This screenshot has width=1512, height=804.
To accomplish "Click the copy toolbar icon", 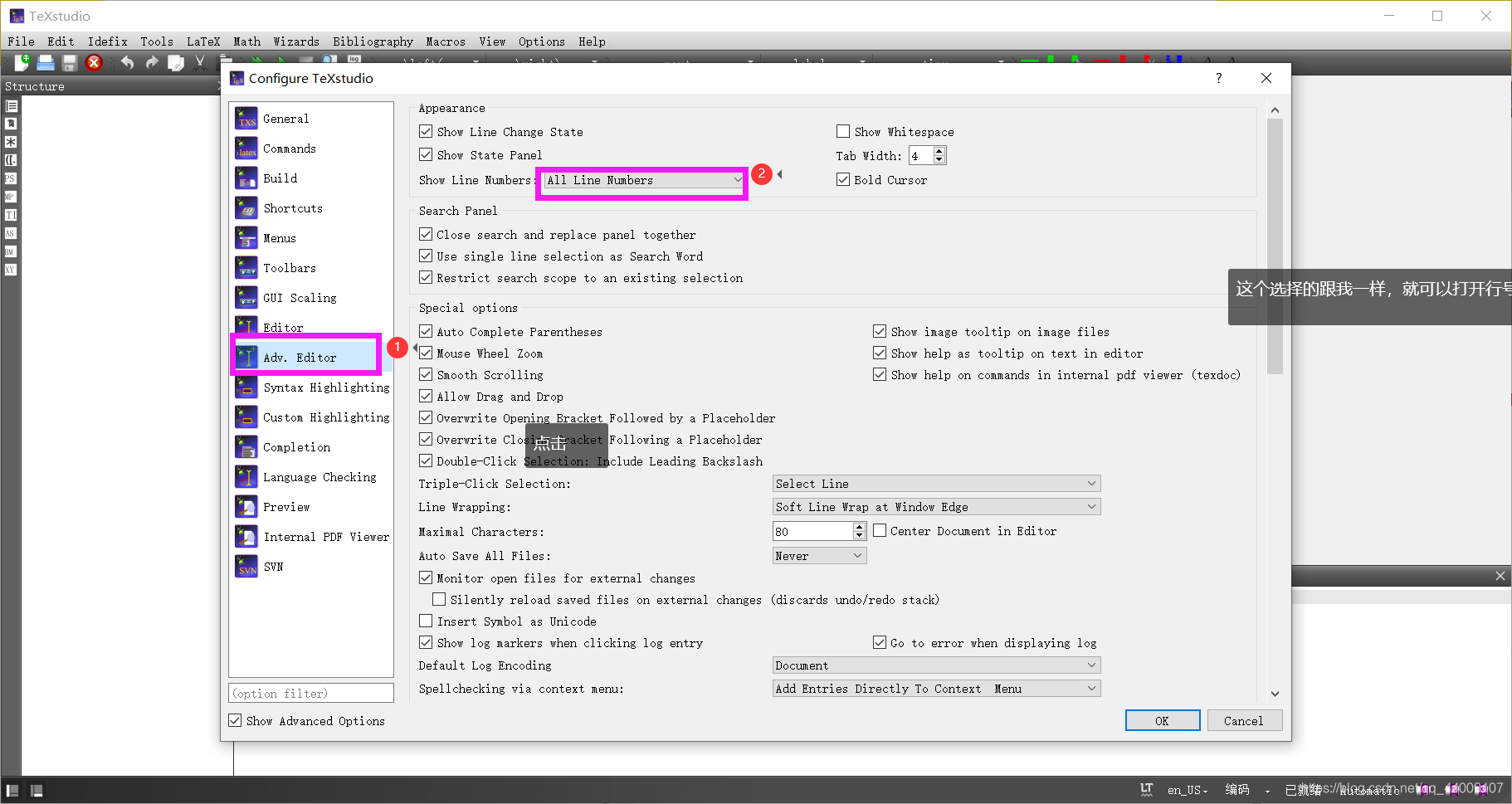I will point(176,62).
